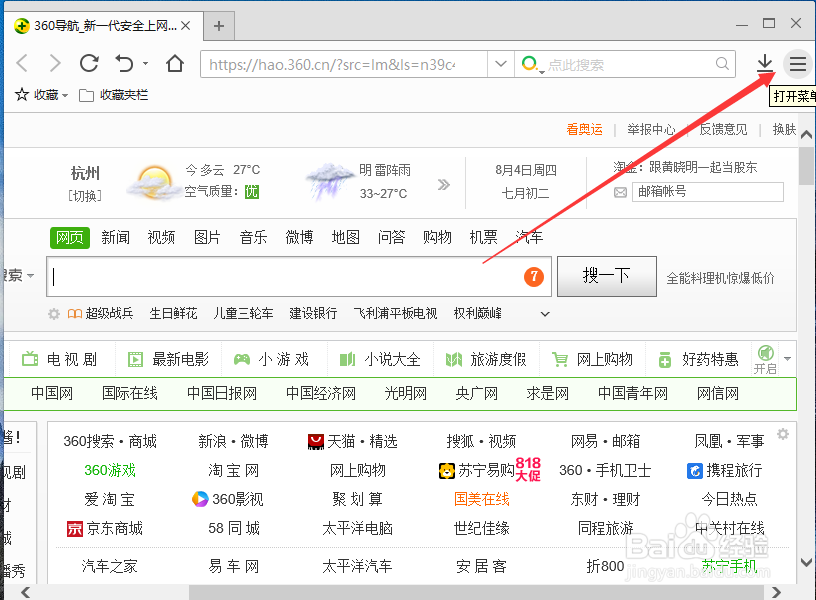Click the 邮箱帐号 input field
Image resolution: width=816 pixels, height=600 pixels.
[x=708, y=192]
